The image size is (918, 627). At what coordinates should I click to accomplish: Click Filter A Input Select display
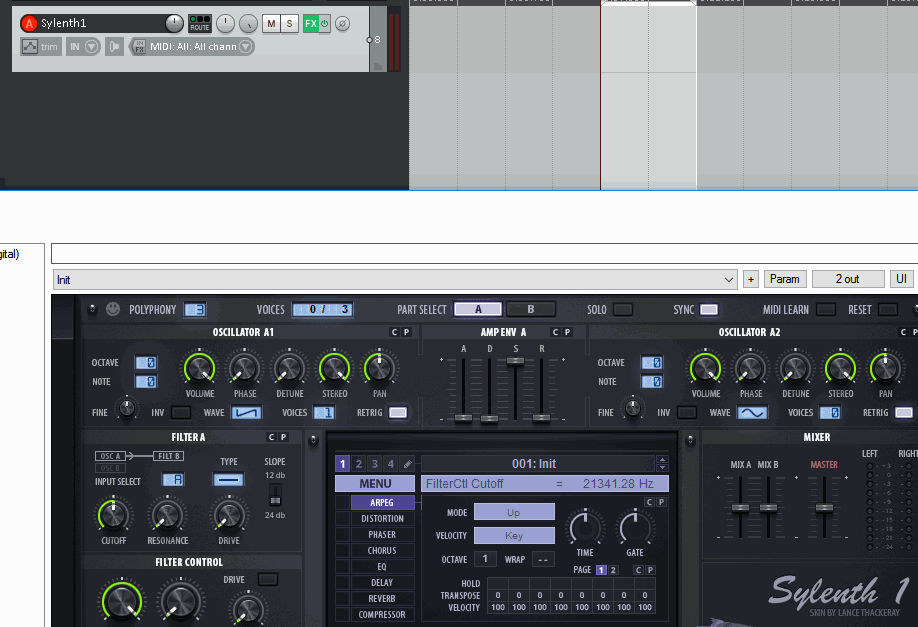[x=173, y=479]
